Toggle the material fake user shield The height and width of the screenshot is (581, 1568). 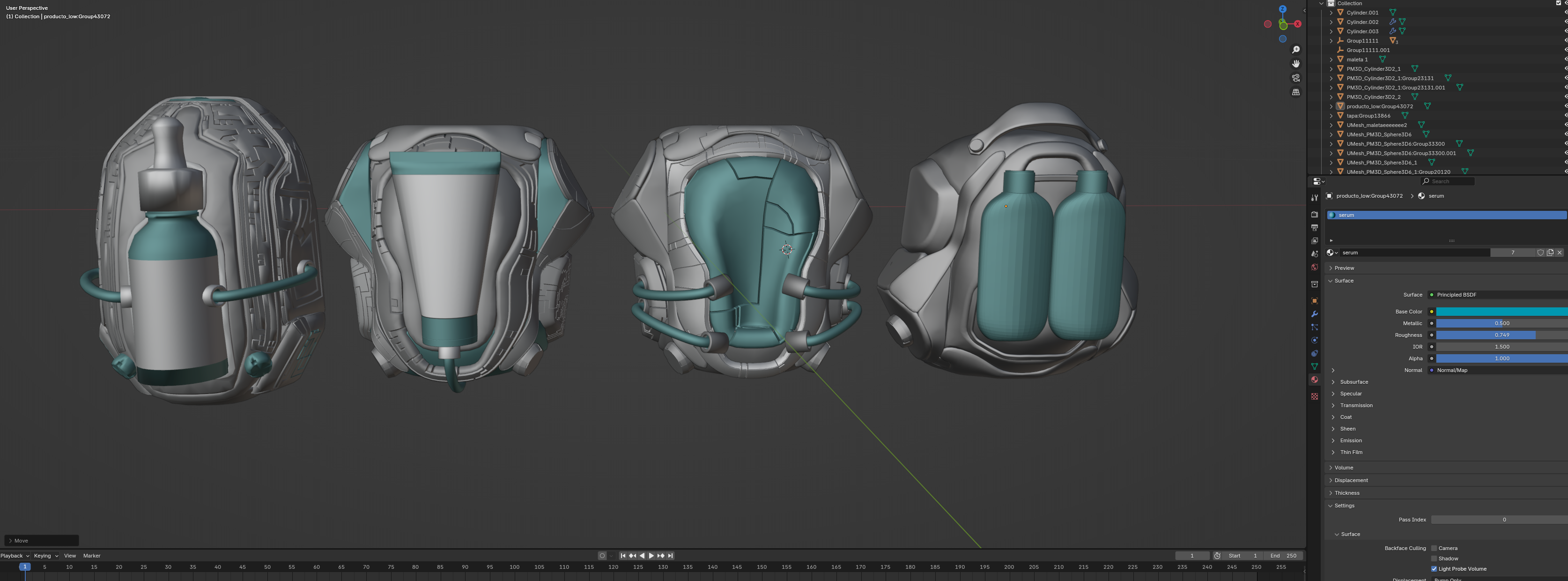click(1540, 253)
